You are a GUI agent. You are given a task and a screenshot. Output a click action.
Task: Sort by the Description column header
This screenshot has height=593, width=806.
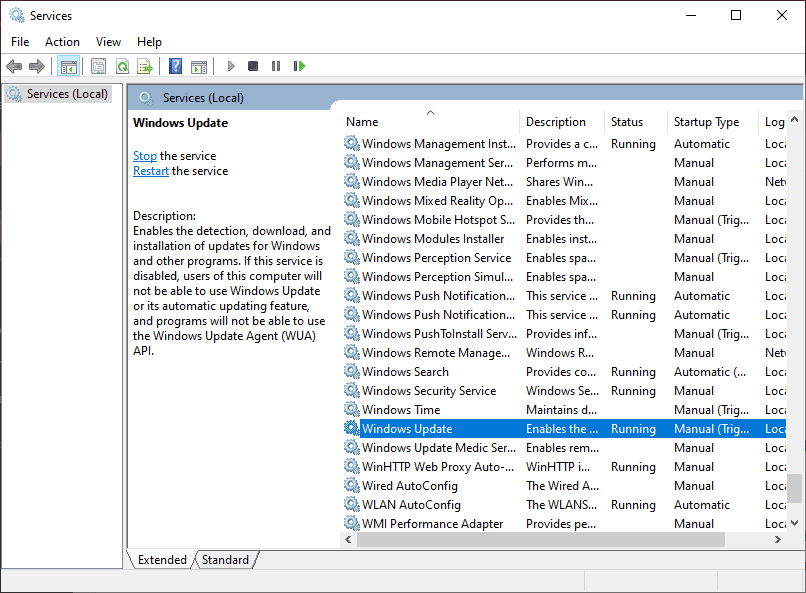pyautogui.click(x=562, y=122)
